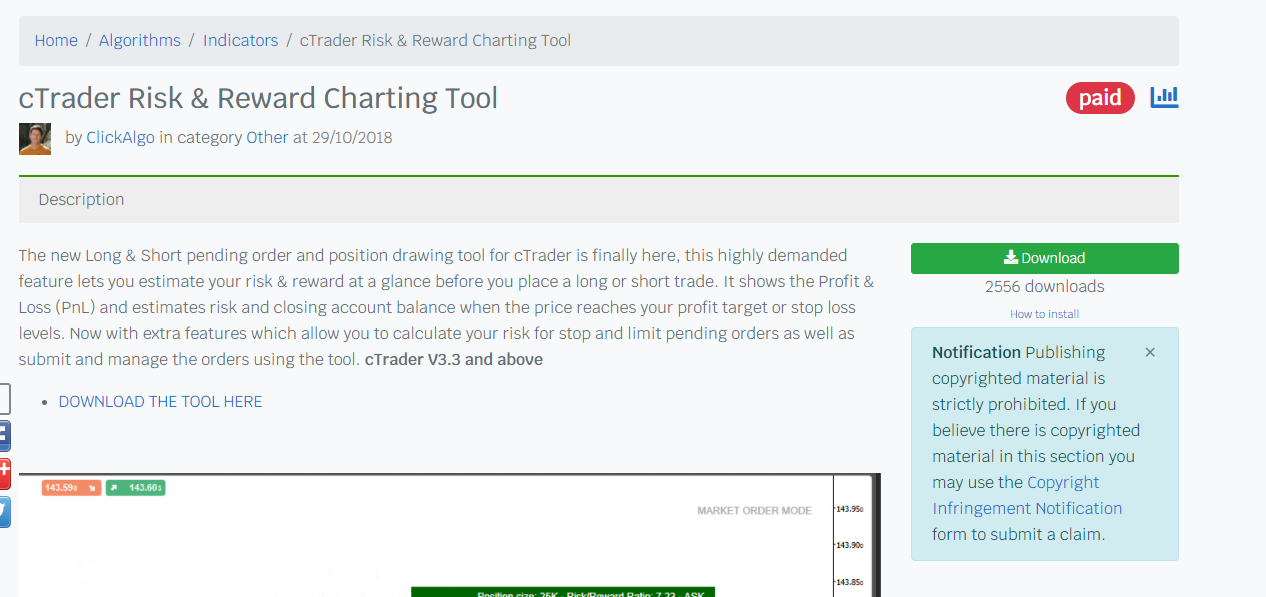Click the 143.90 price axis label
The height and width of the screenshot is (597, 1266).
(849, 545)
